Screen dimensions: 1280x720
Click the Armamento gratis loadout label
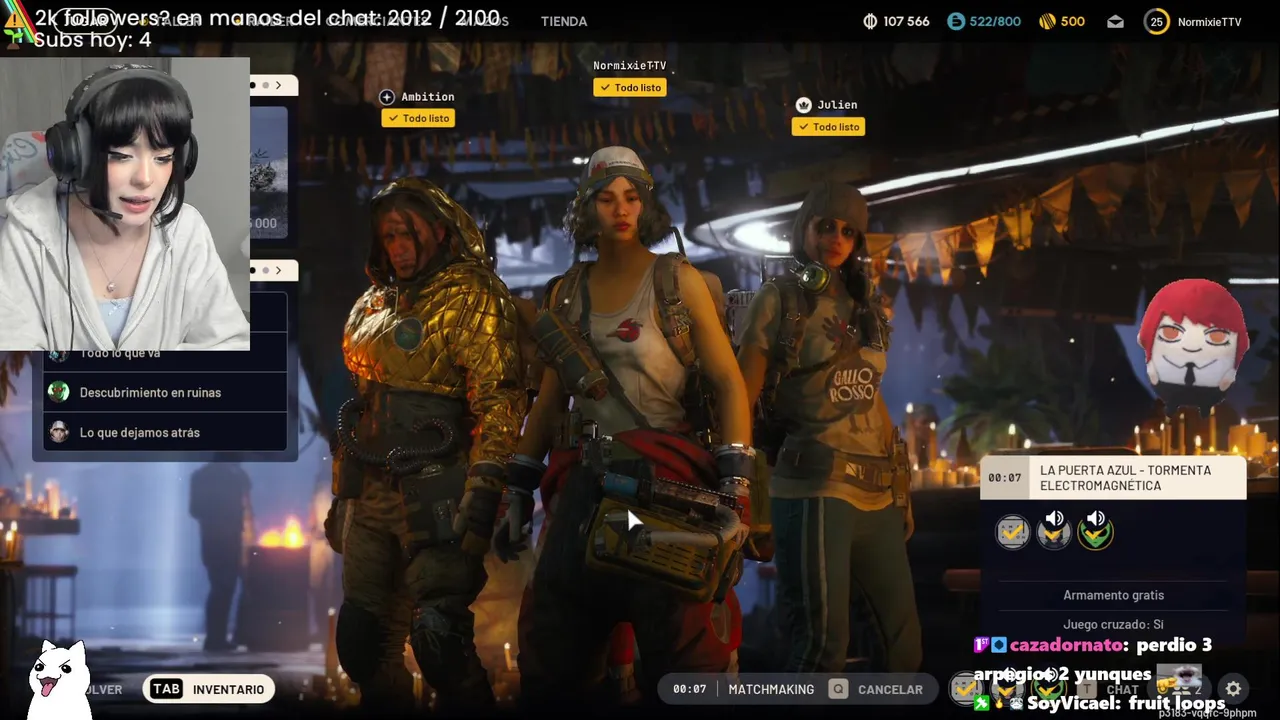1113,595
